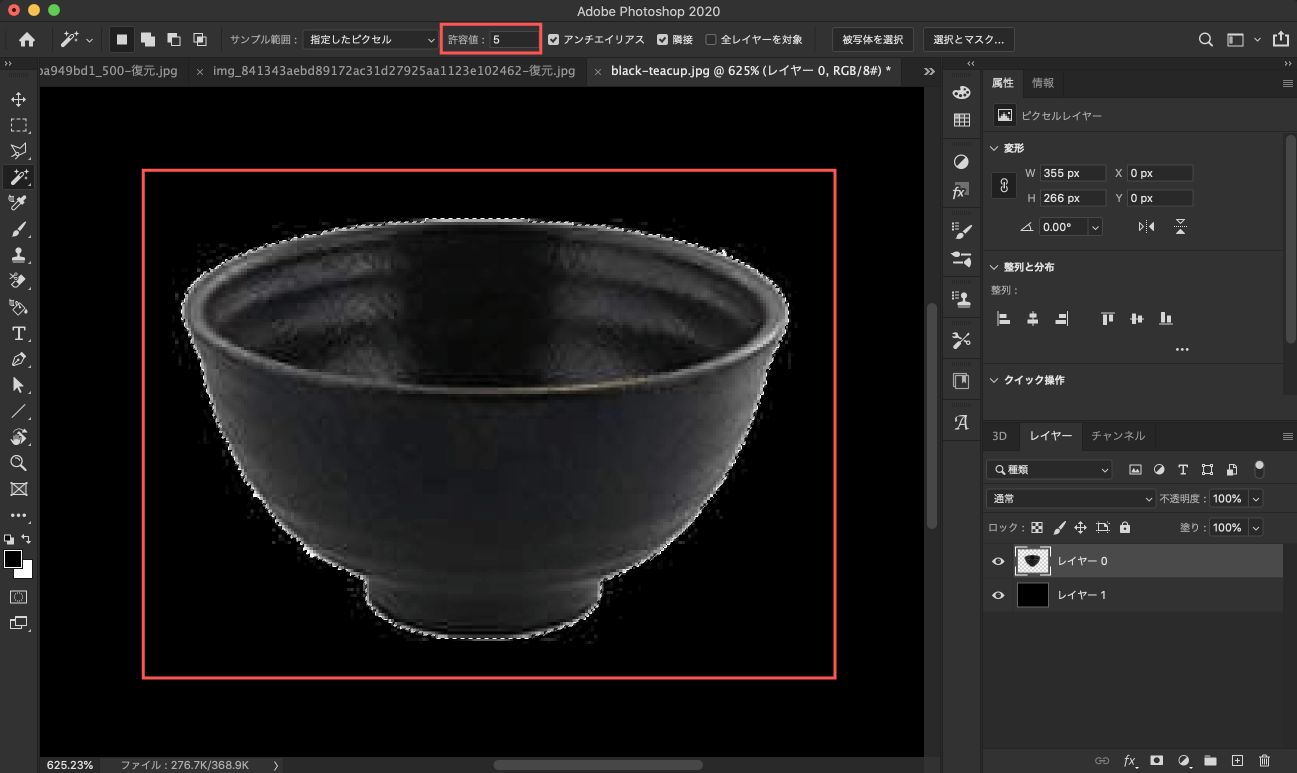Screen dimensions: 1297x773
Task: Select the Paint Bucket tool
Action: click(x=19, y=307)
